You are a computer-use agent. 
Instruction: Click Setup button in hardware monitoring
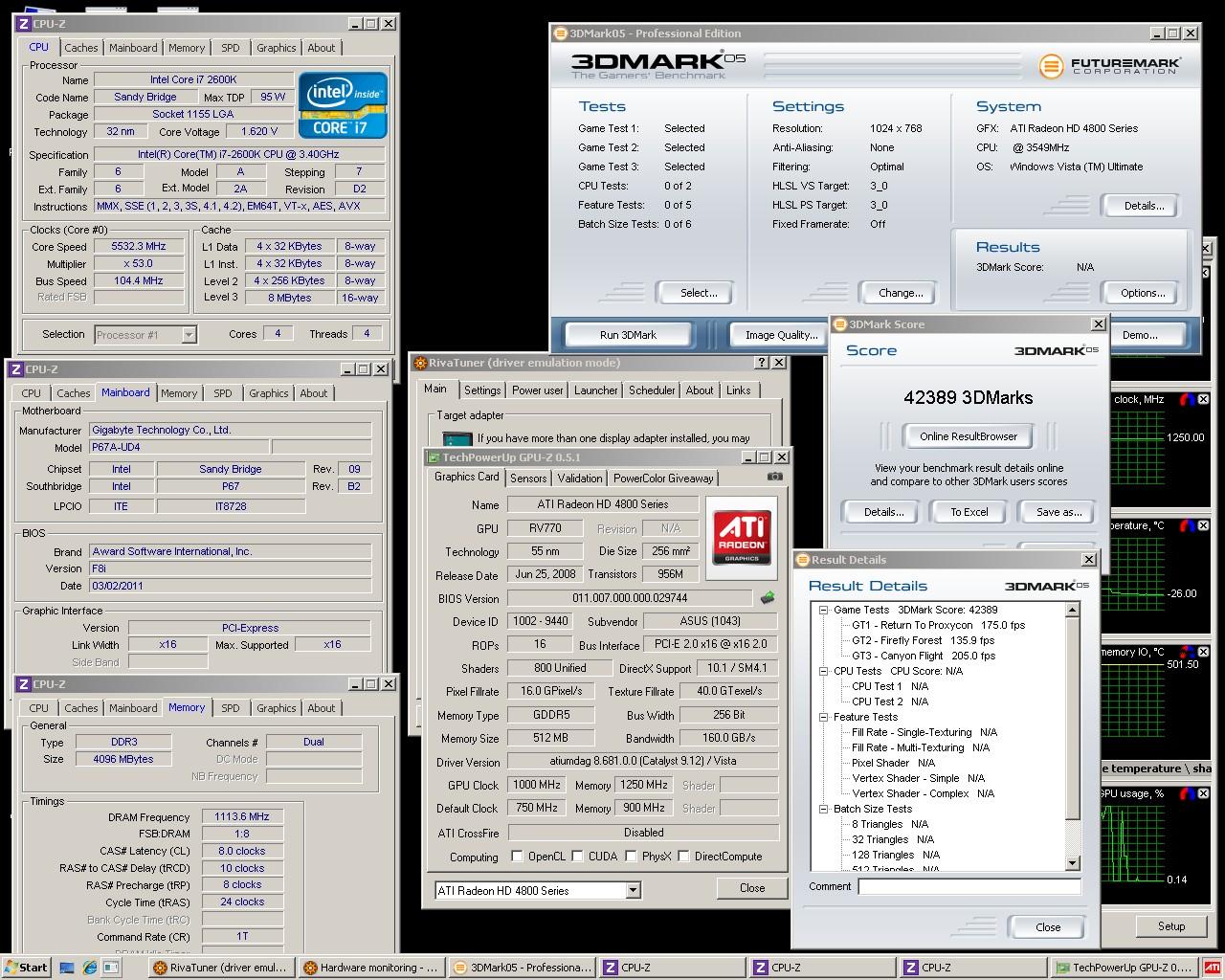(x=1170, y=926)
